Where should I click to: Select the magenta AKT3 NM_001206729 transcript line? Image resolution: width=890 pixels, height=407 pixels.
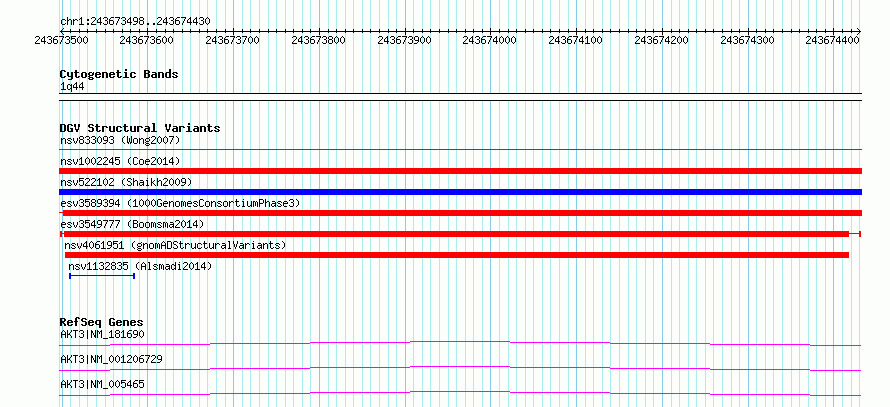tap(461, 368)
